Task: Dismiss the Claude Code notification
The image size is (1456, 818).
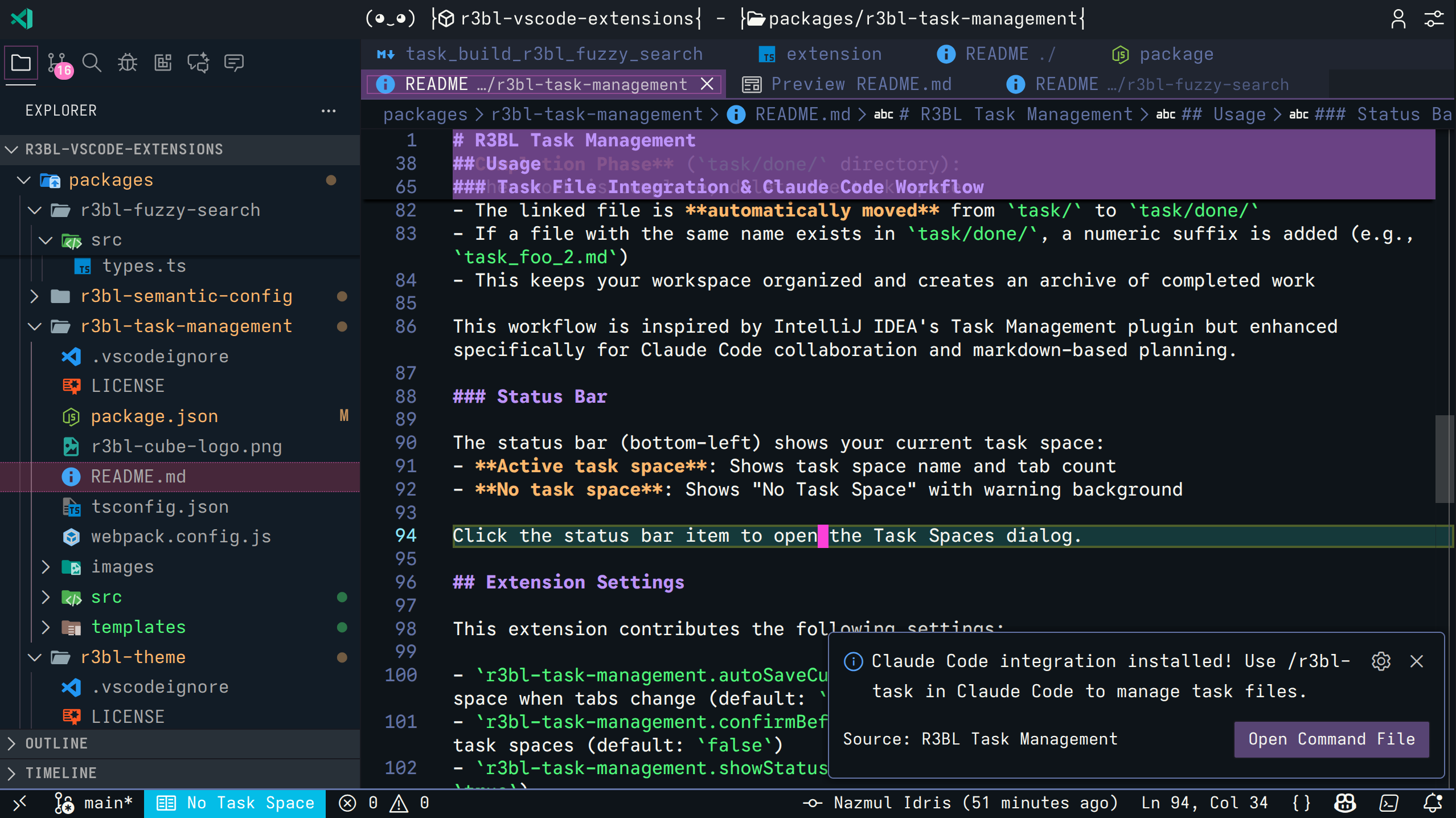Action: pos(1417,661)
